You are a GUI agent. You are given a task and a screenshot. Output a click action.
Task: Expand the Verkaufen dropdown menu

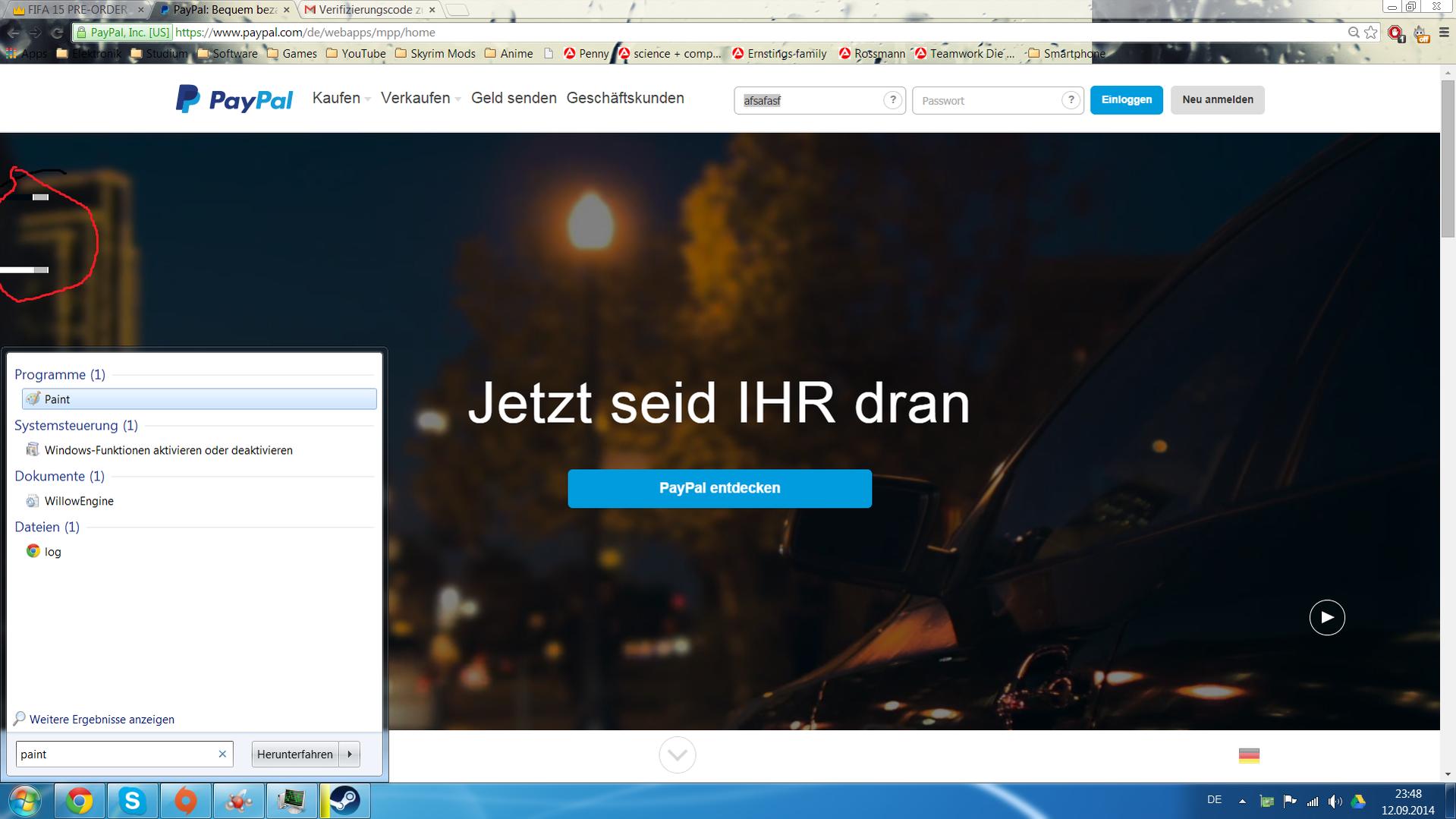tap(421, 99)
